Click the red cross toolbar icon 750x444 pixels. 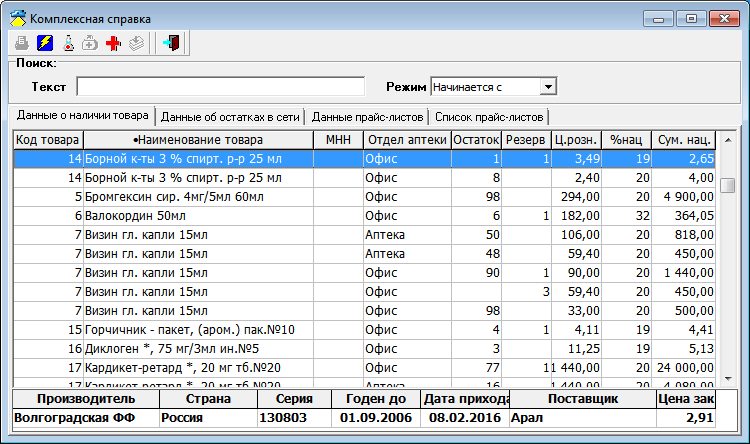click(x=113, y=43)
